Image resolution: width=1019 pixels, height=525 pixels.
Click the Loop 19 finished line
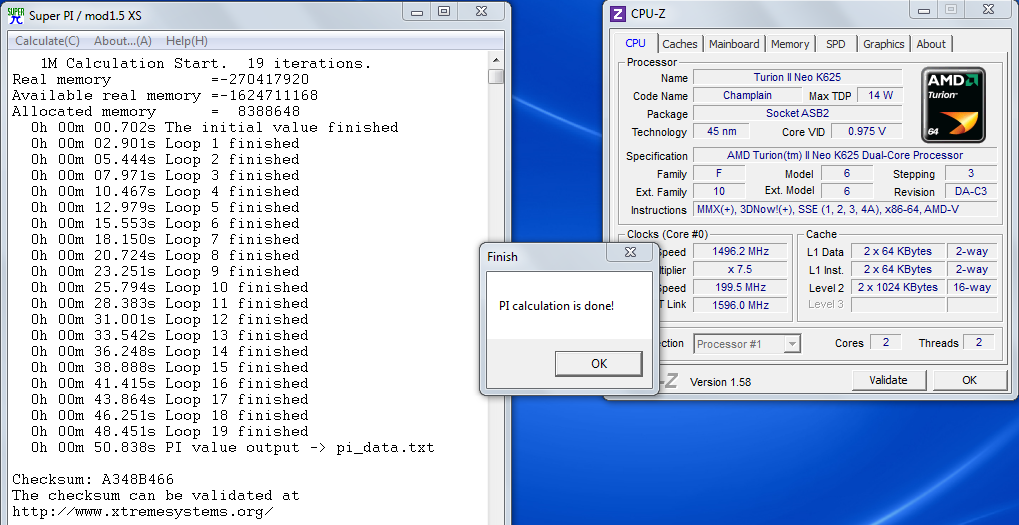(x=169, y=431)
